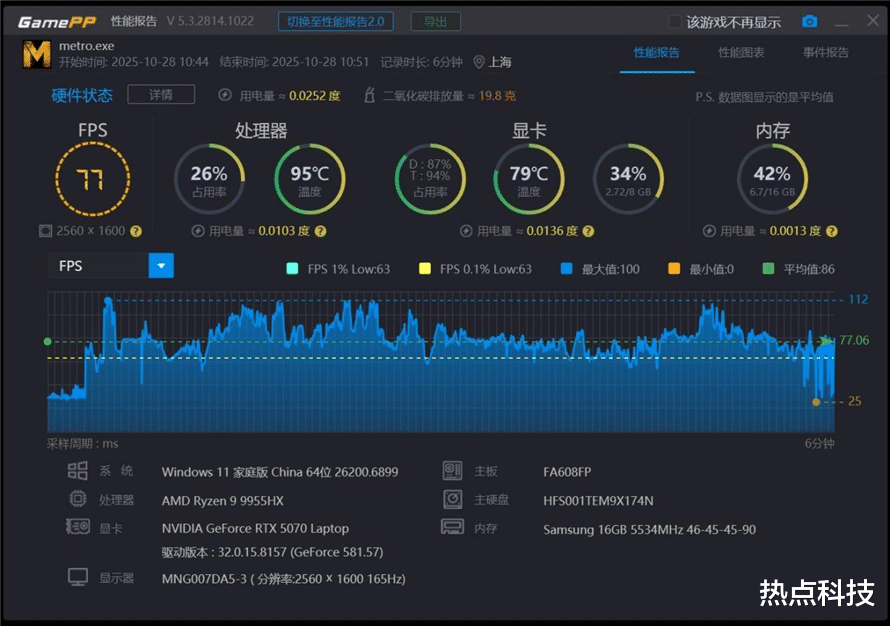Click the 处理器 chip icon in specs list
The width and height of the screenshot is (890, 626).
78,499
